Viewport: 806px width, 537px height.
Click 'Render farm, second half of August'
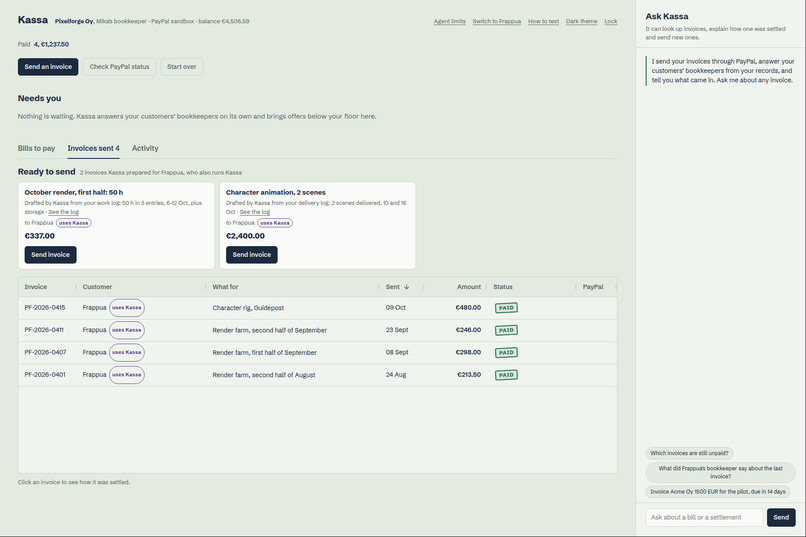click(264, 375)
